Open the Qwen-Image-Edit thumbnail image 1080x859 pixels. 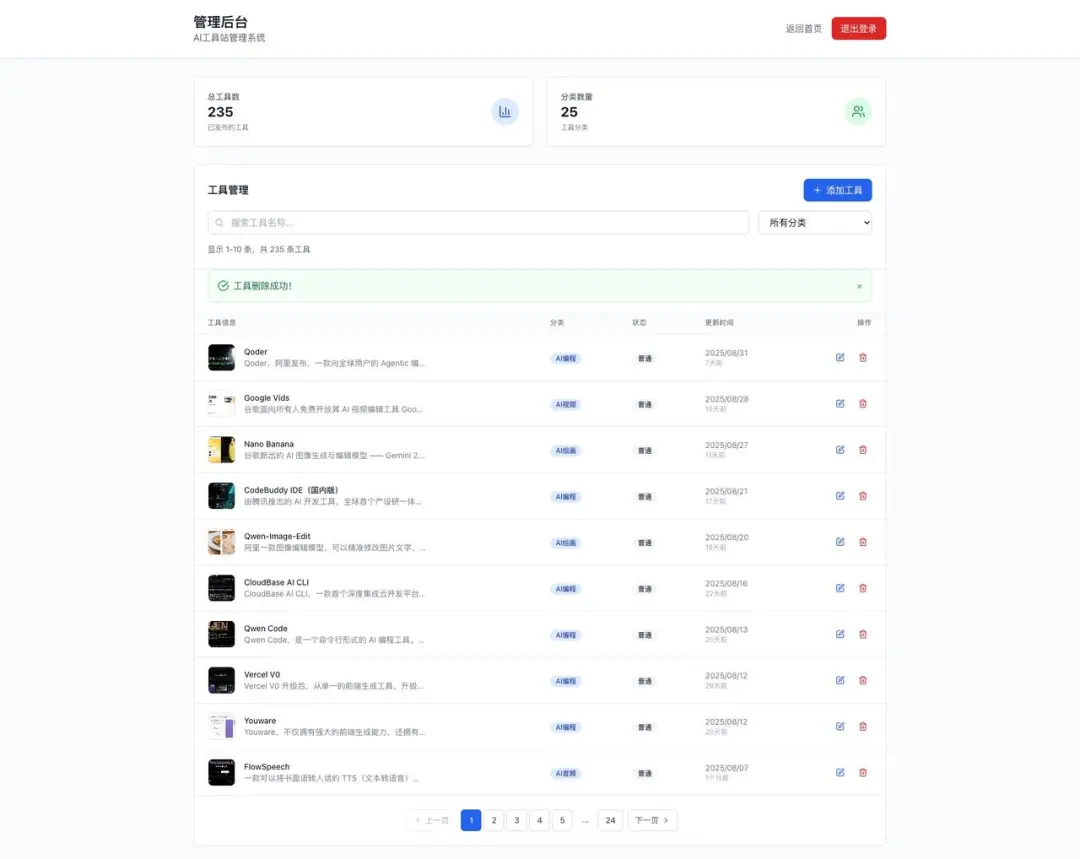(221, 542)
